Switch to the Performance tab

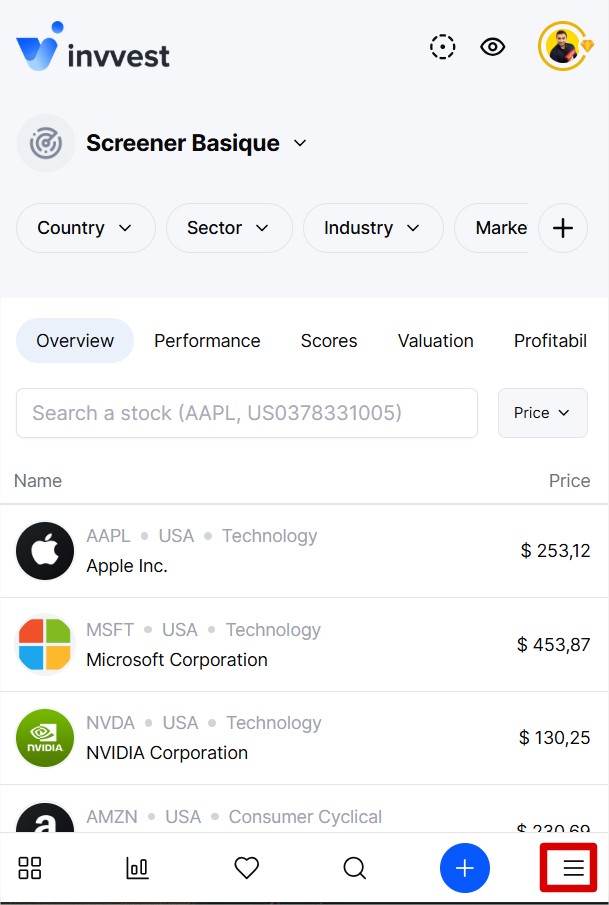pyautogui.click(x=207, y=341)
